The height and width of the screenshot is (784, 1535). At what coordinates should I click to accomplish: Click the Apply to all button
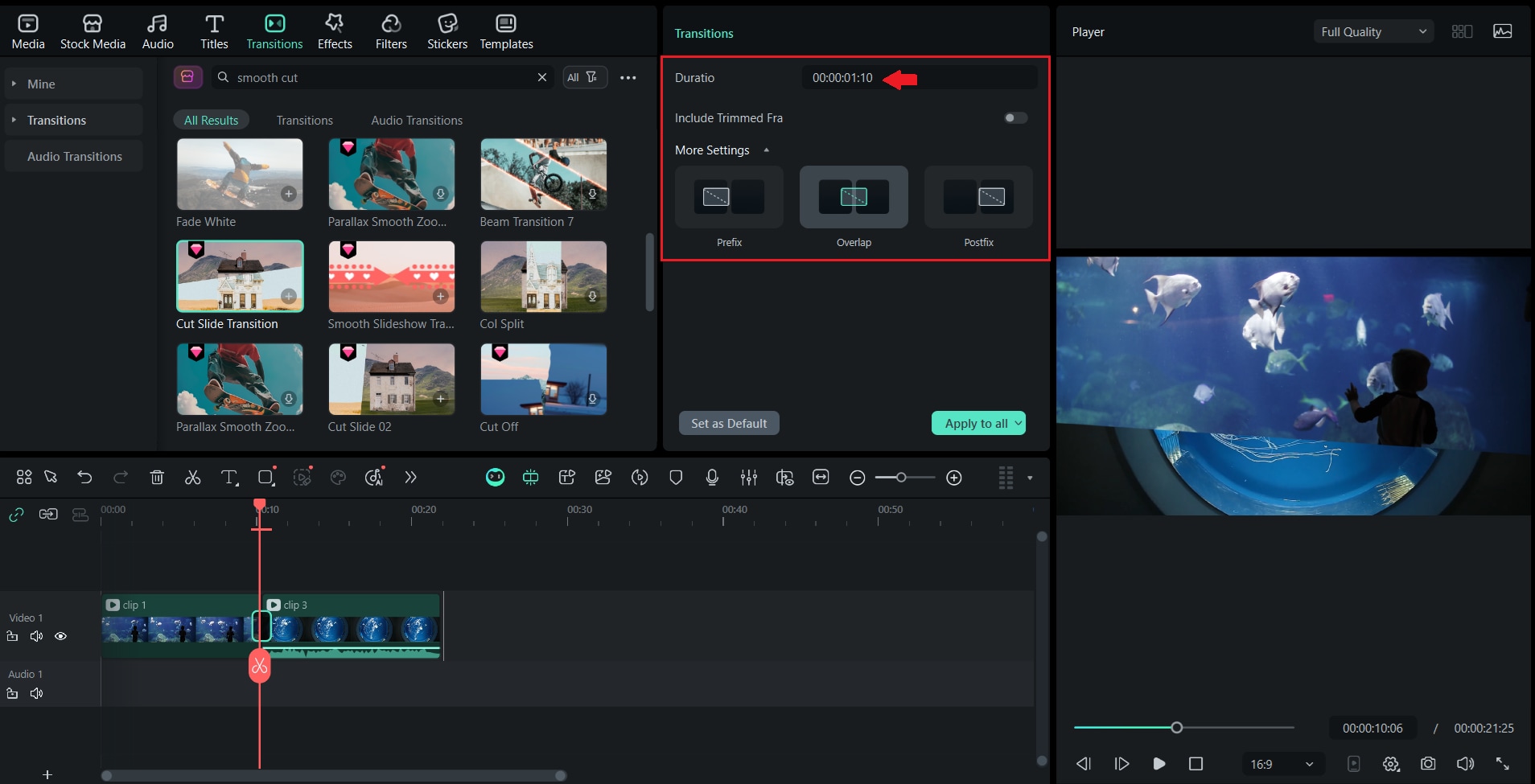click(x=976, y=424)
